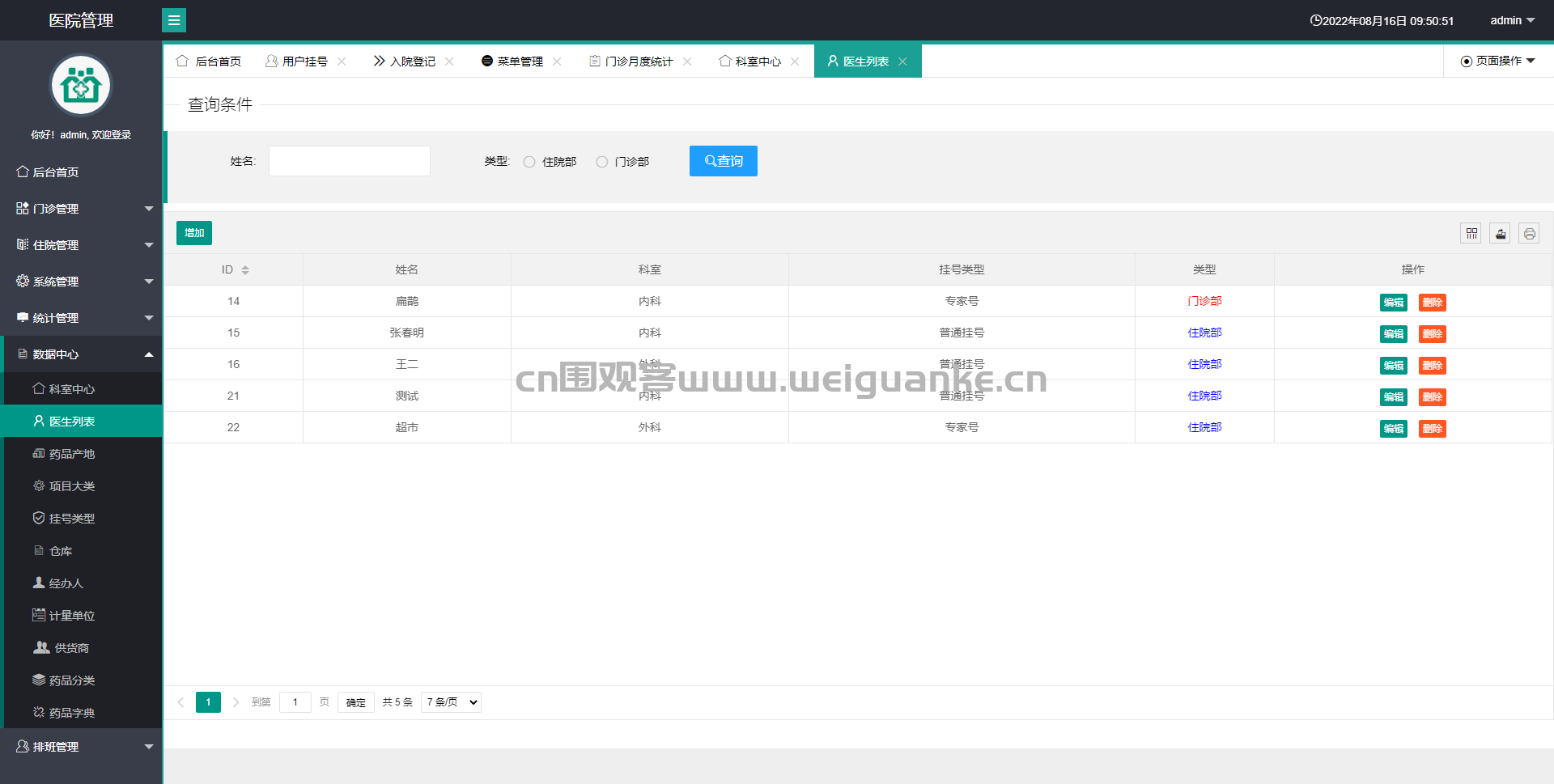Open the column filter icon above the table
The image size is (1554, 784).
pos(1471,234)
